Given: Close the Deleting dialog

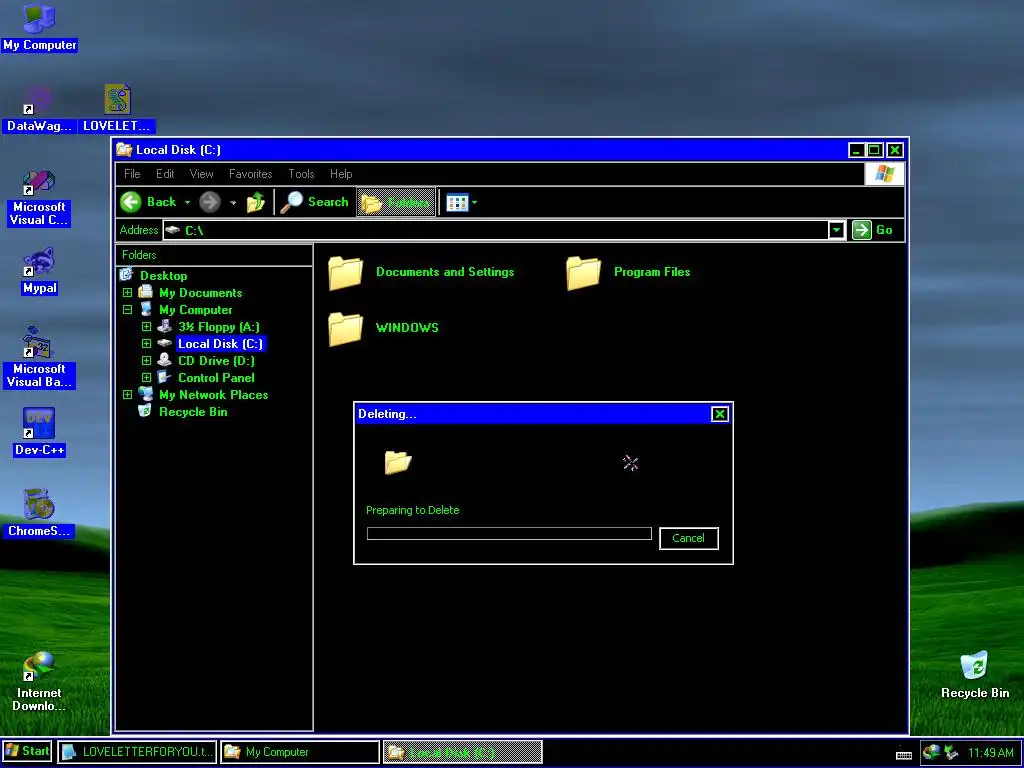Looking at the screenshot, I should (x=719, y=414).
